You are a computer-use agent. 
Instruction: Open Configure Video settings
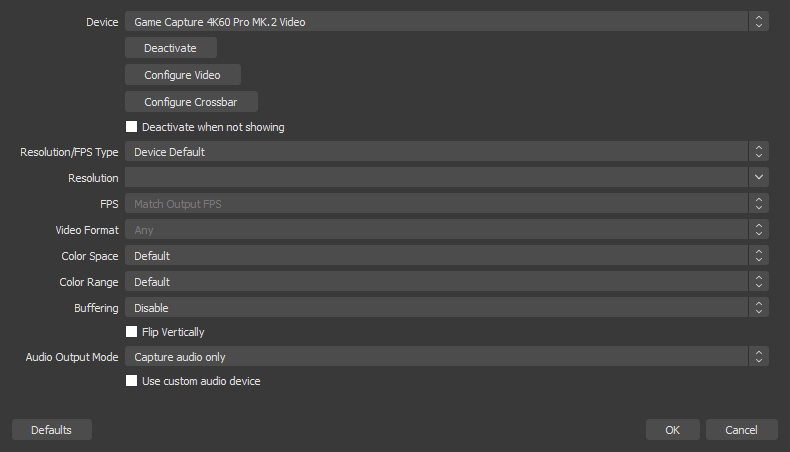tap(182, 75)
